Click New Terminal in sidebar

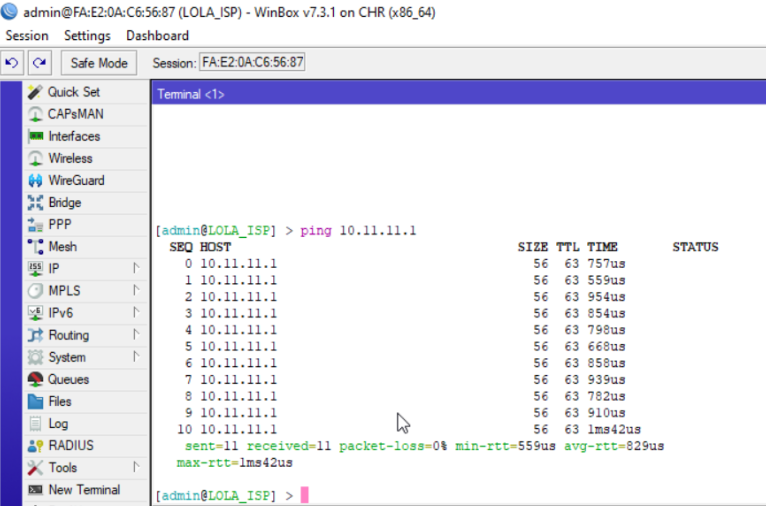tap(84, 490)
